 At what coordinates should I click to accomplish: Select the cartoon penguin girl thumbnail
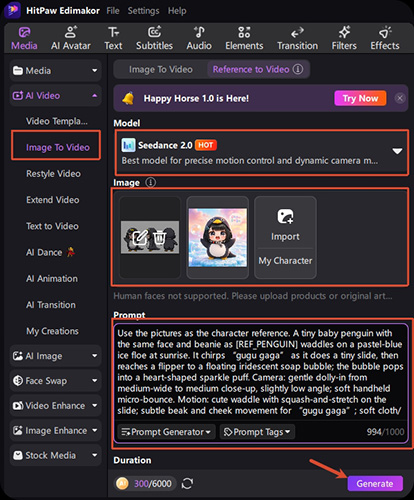pos(218,237)
